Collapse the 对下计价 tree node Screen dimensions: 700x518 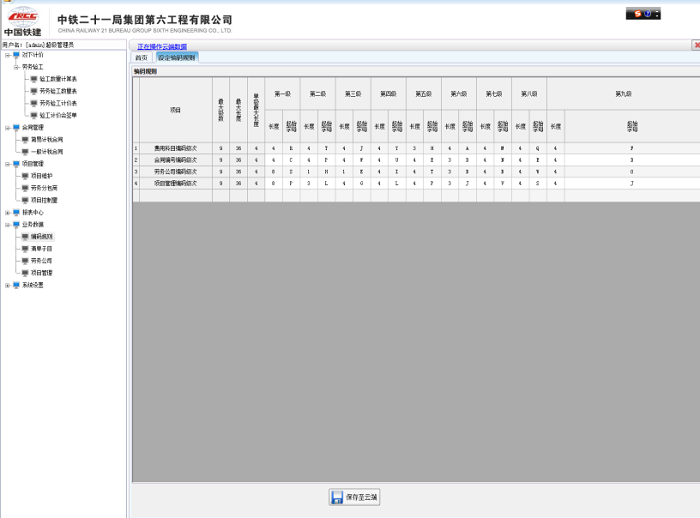6,55
